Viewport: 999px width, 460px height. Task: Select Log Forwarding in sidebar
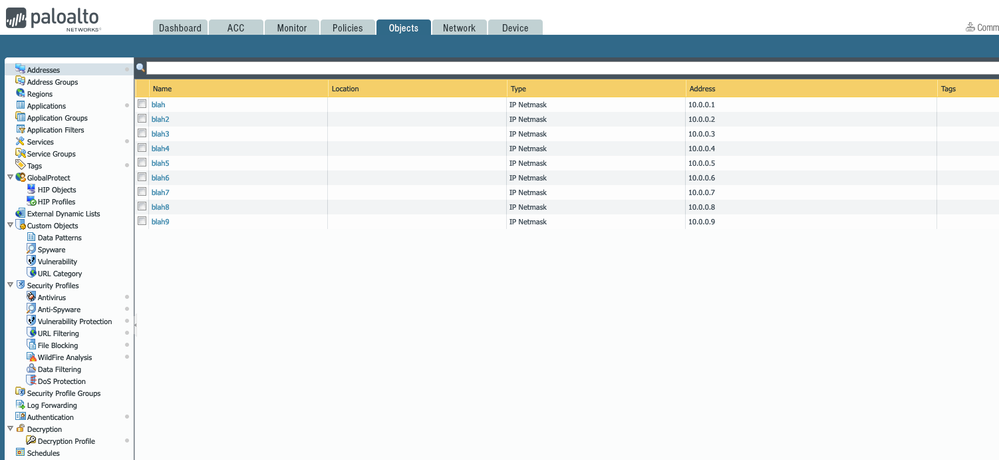(x=52, y=405)
